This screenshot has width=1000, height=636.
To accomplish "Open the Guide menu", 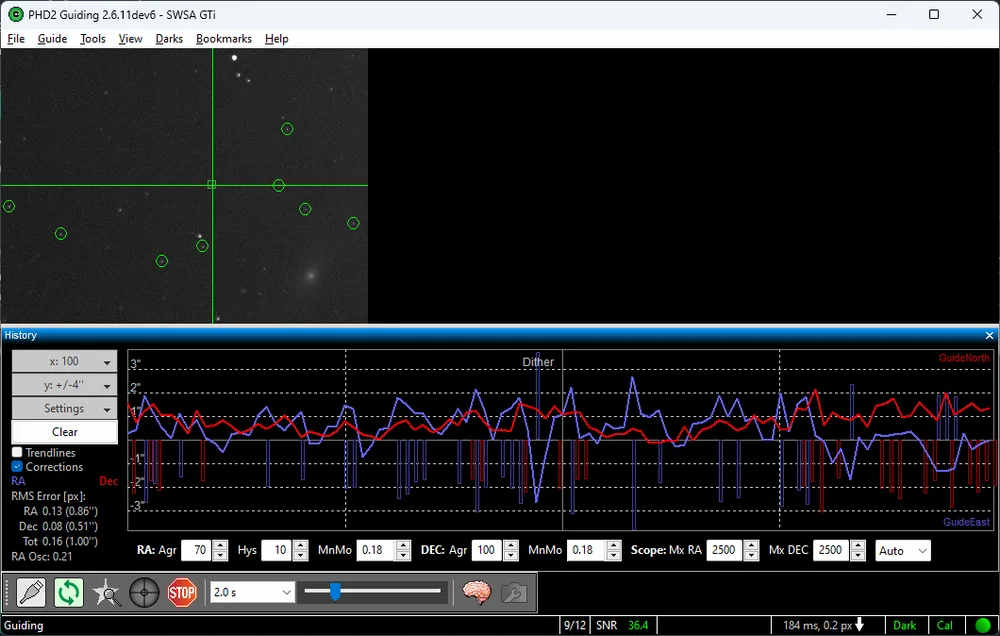I will (x=52, y=39).
